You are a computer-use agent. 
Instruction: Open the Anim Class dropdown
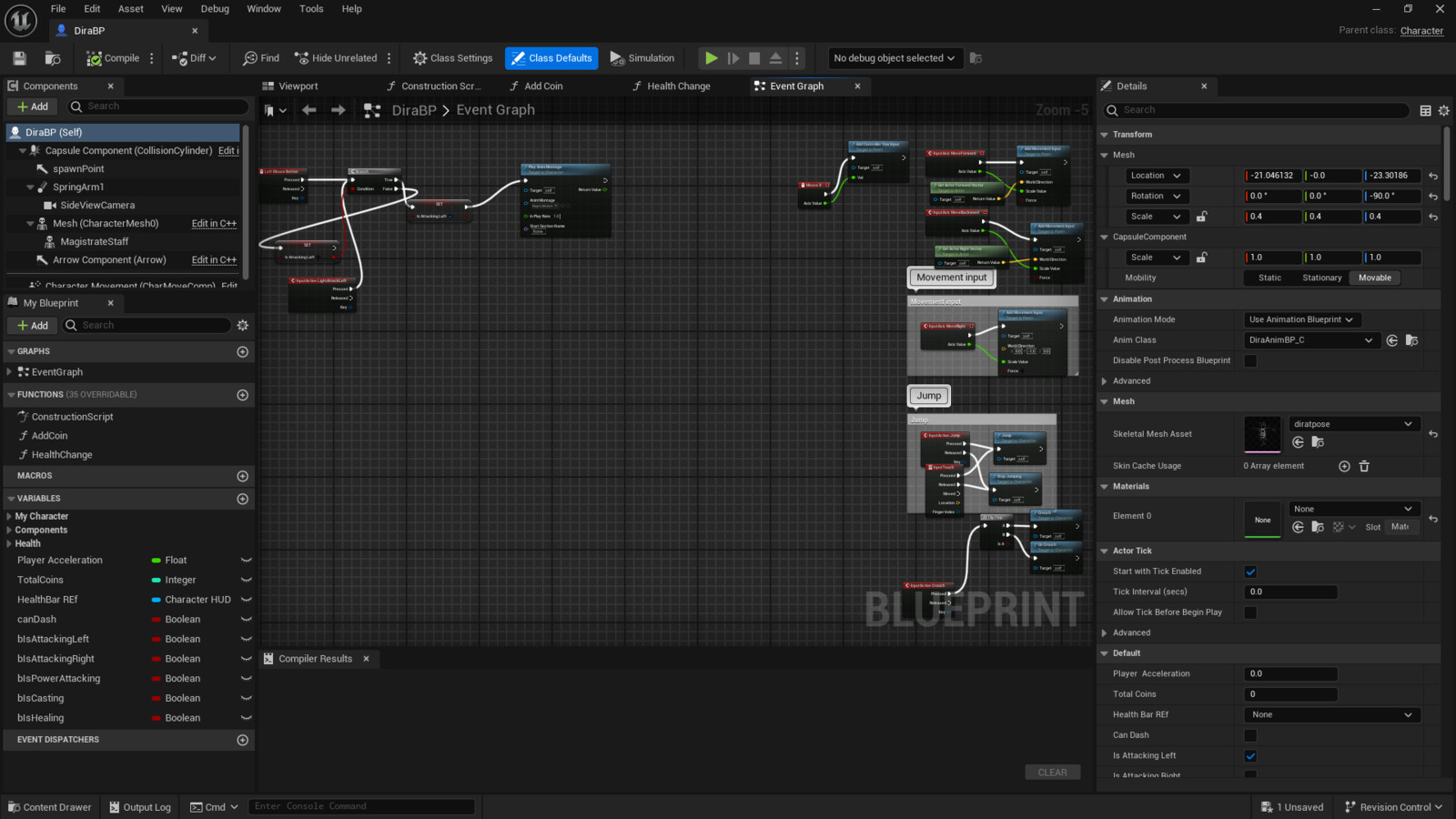pos(1311,340)
